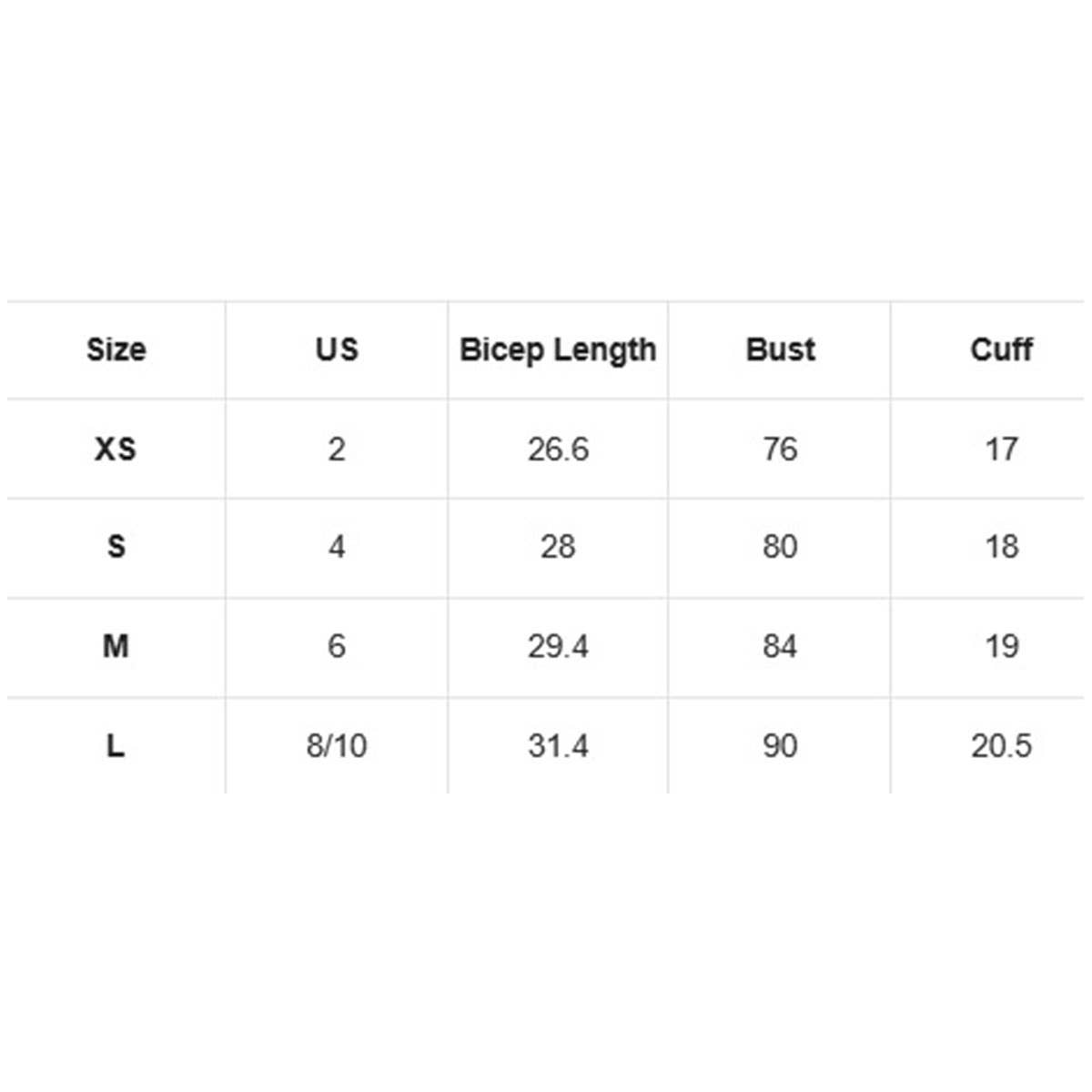1092x1092 pixels.
Task: Select the cuff value 19
Action: coord(1001,646)
